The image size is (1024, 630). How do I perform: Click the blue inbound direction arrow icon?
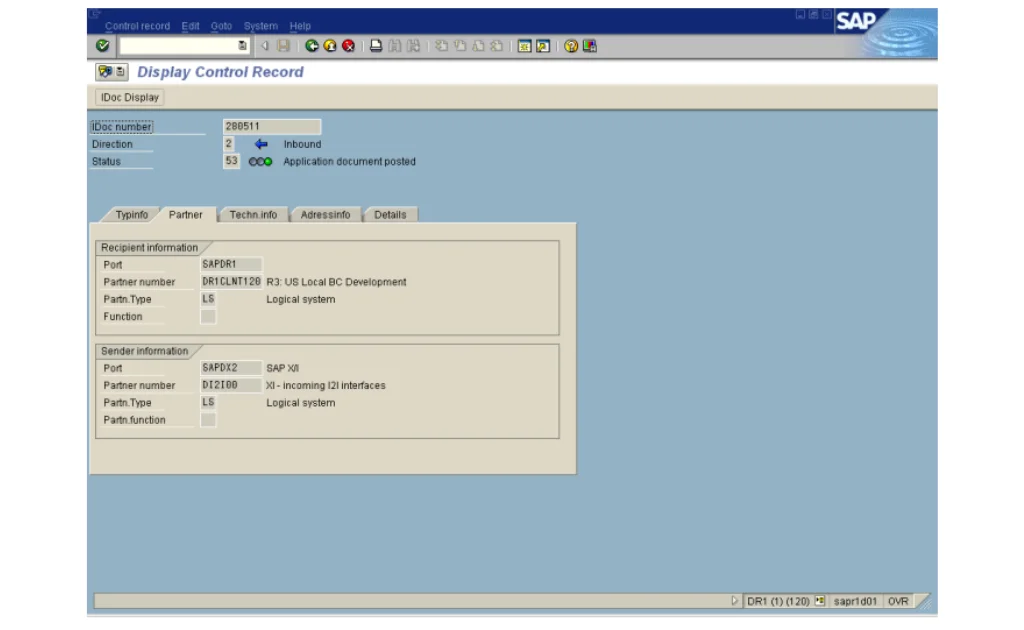(261, 144)
